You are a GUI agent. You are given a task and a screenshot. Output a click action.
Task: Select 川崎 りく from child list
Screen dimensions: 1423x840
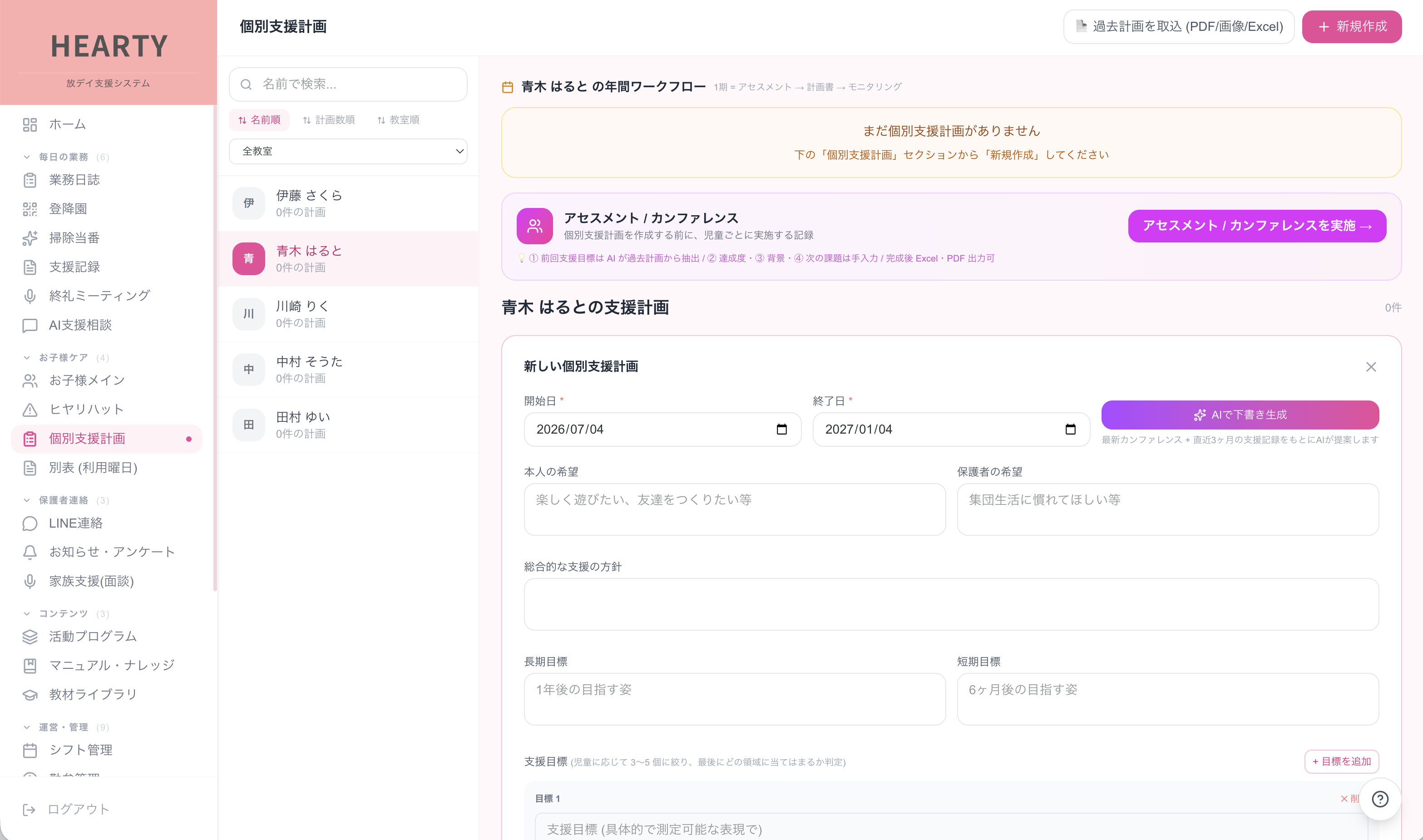point(348,314)
